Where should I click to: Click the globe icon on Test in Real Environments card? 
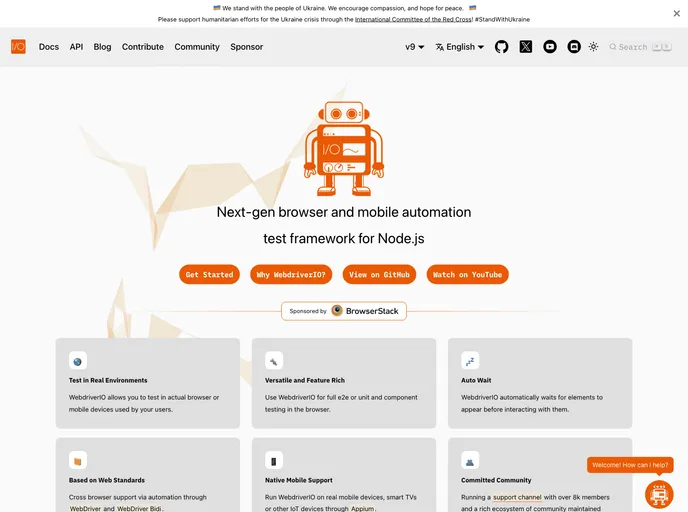tap(78, 362)
